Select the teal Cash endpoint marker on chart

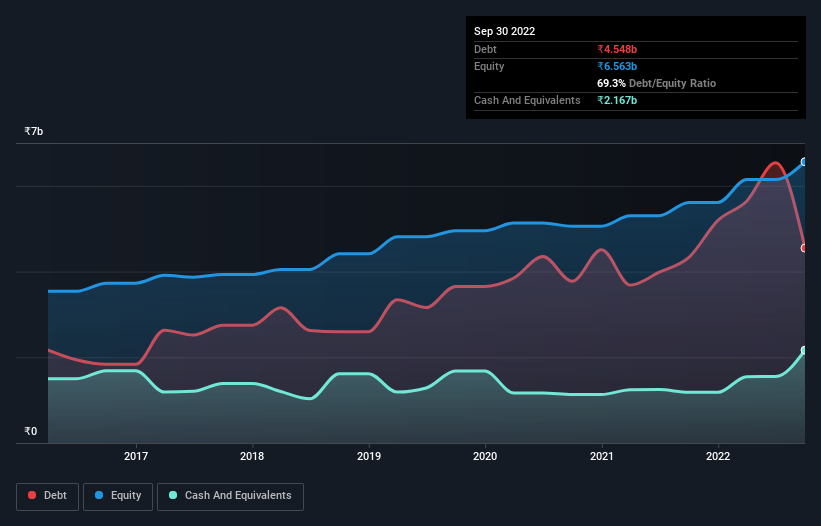pos(804,350)
